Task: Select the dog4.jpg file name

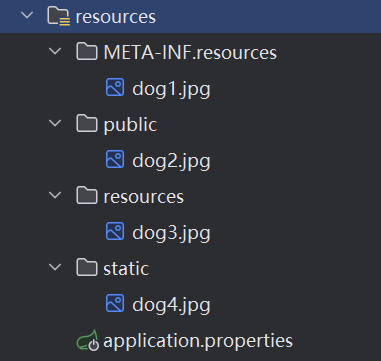Action: point(171,305)
